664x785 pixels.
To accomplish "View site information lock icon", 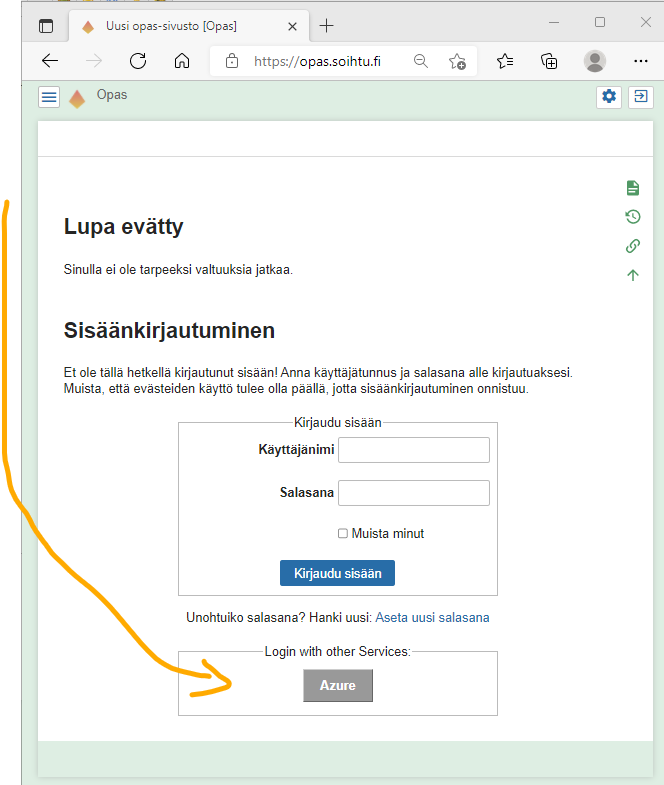I will [x=232, y=61].
